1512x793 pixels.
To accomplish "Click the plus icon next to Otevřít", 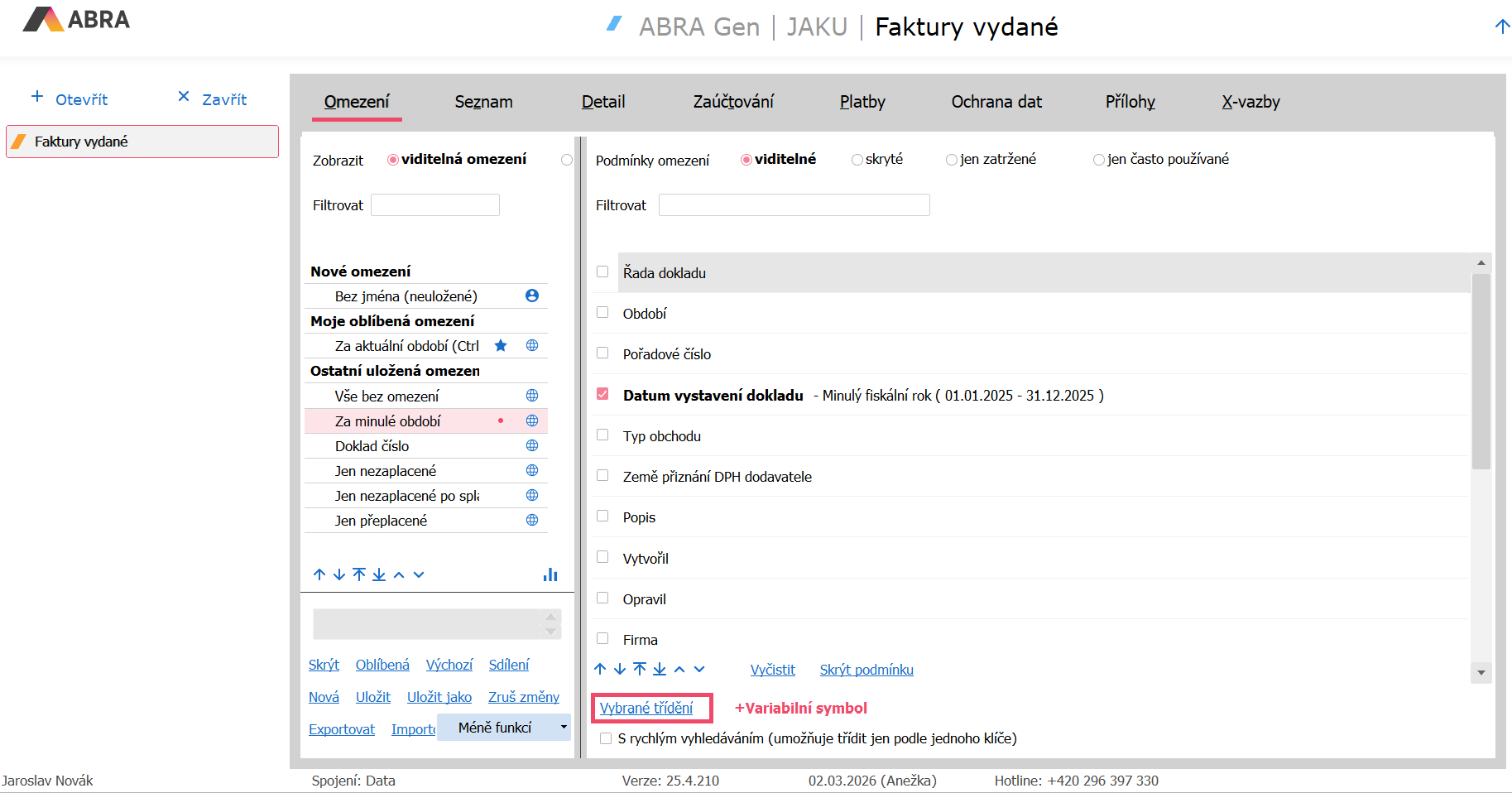I will (x=37, y=97).
